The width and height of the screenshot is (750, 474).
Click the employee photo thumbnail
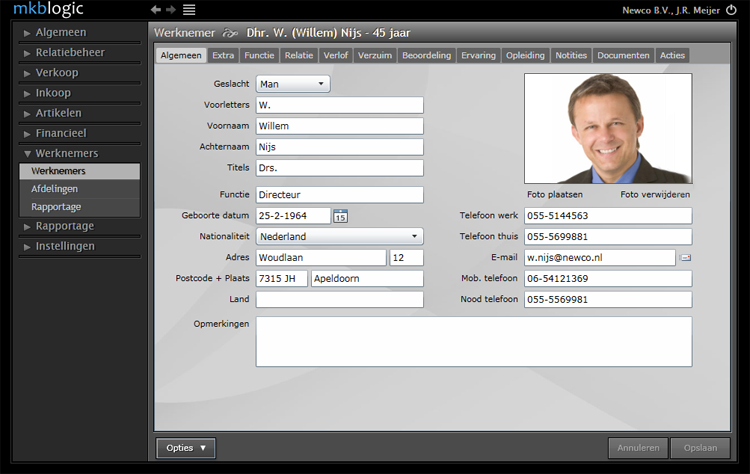(607, 128)
